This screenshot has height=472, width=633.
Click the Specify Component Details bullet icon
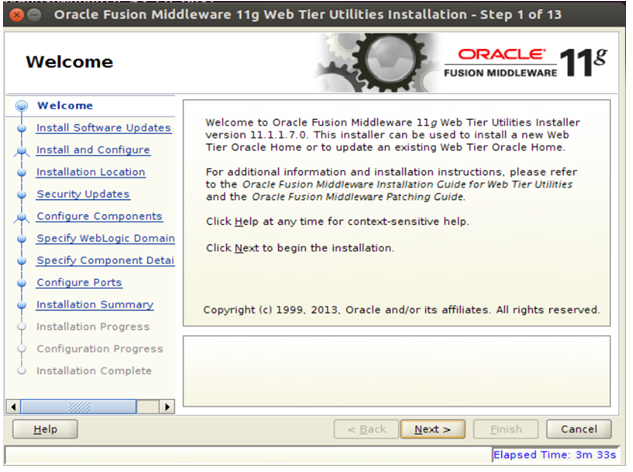tap(22, 261)
